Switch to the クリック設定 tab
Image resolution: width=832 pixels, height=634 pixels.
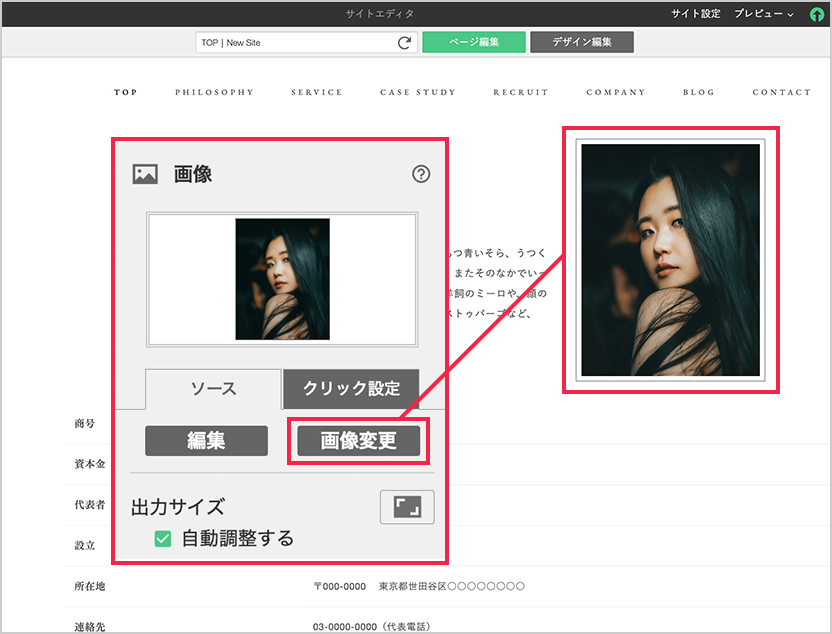pyautogui.click(x=351, y=389)
